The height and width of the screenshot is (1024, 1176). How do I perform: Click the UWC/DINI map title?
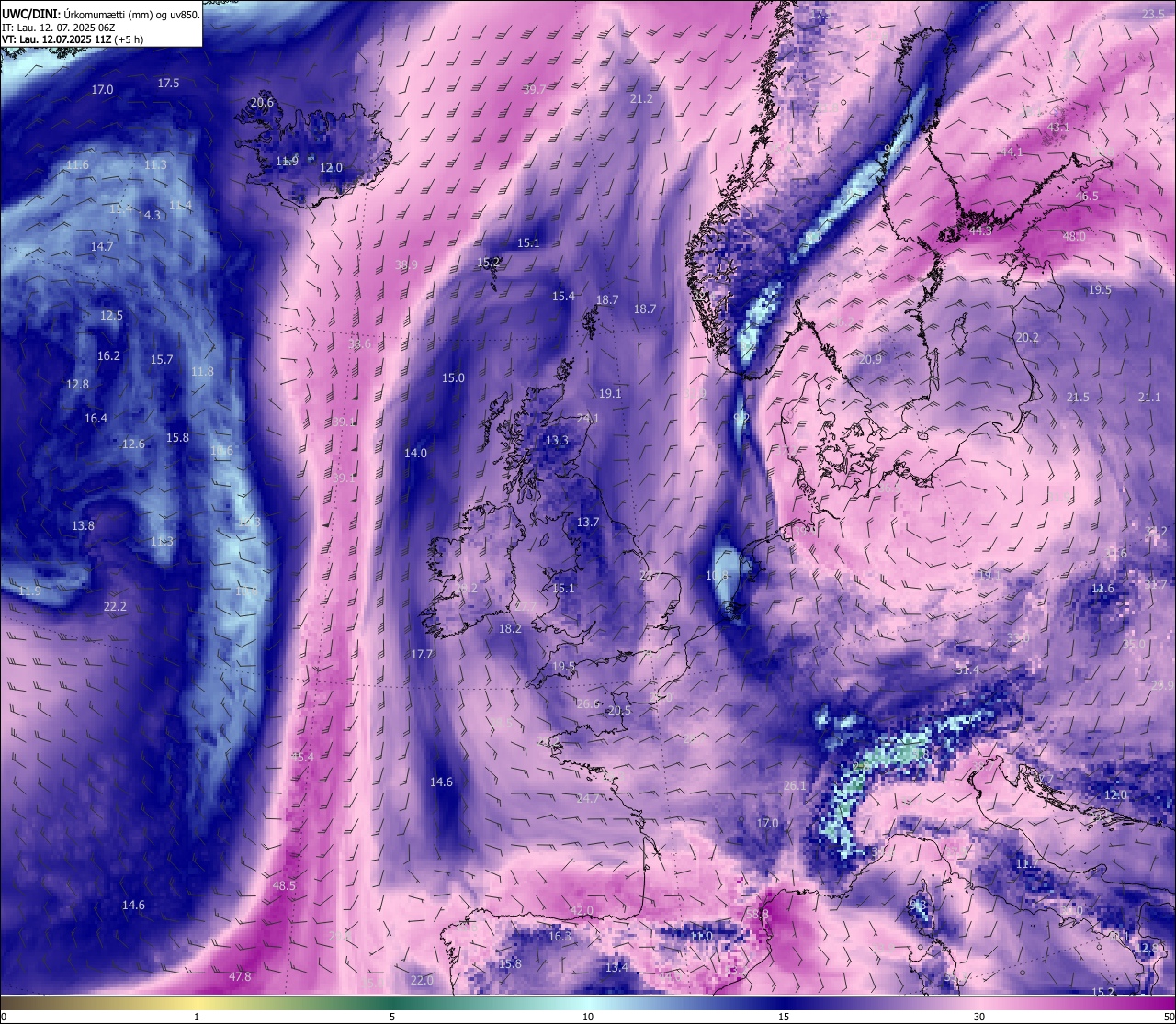coord(100,14)
